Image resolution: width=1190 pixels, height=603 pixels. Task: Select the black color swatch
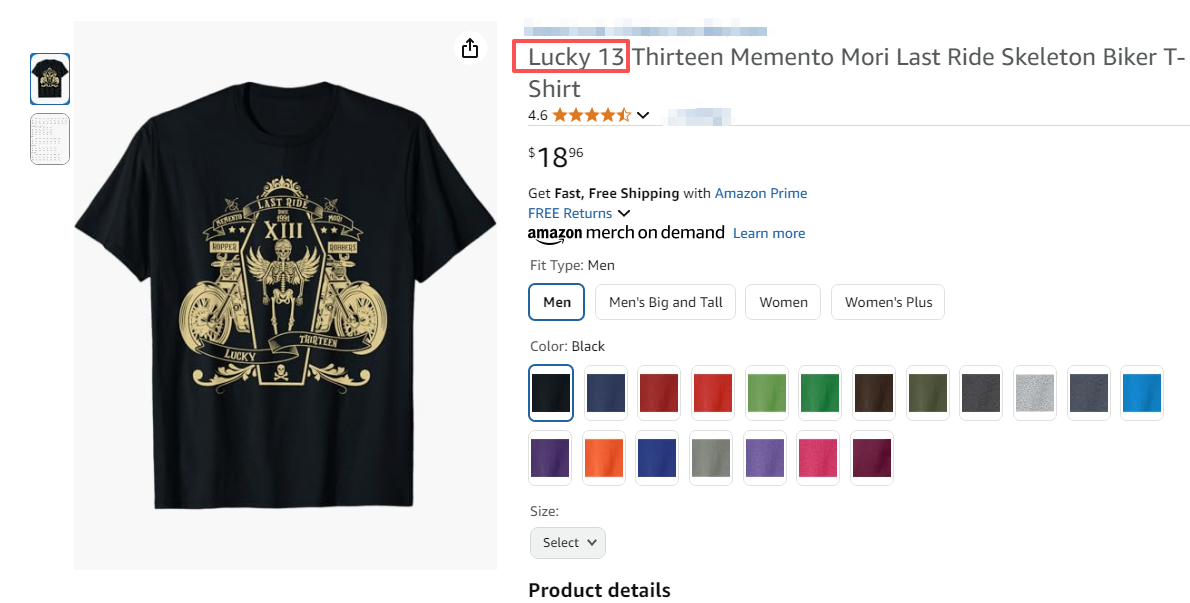pos(551,393)
